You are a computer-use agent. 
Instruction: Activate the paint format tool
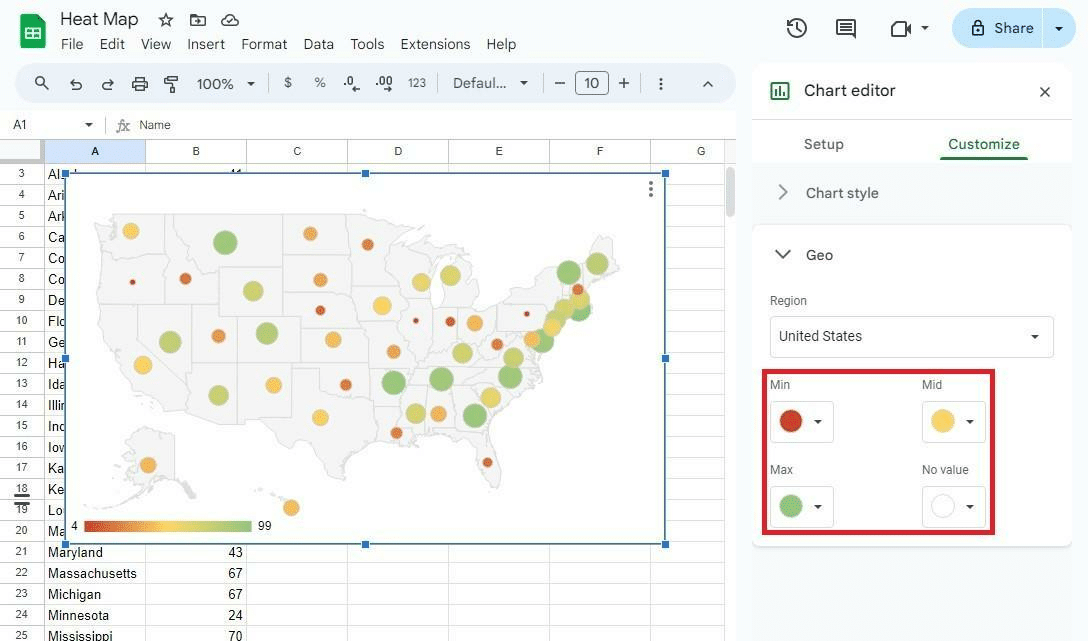(x=171, y=84)
